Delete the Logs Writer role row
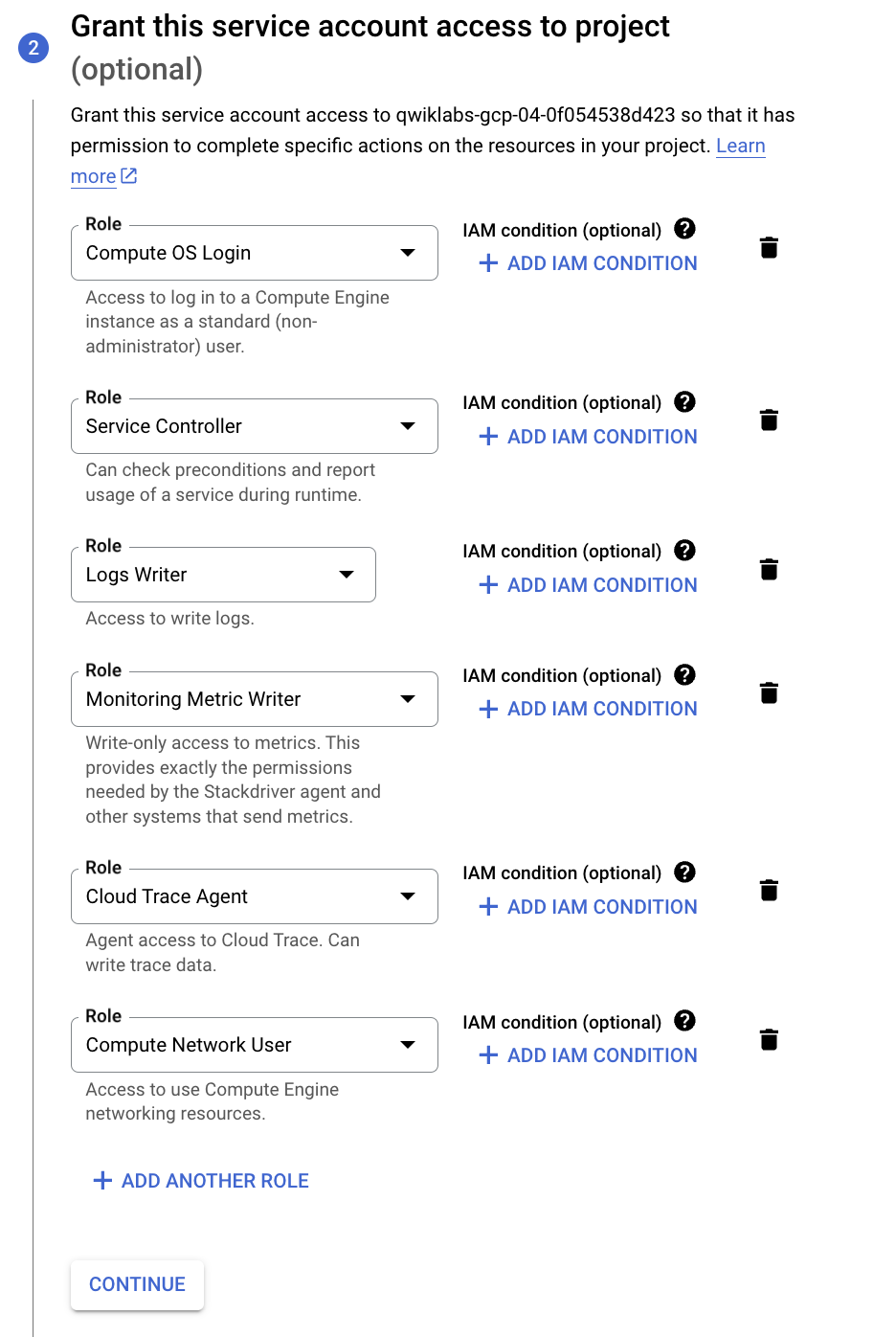The height and width of the screenshot is (1337, 896). 769,569
